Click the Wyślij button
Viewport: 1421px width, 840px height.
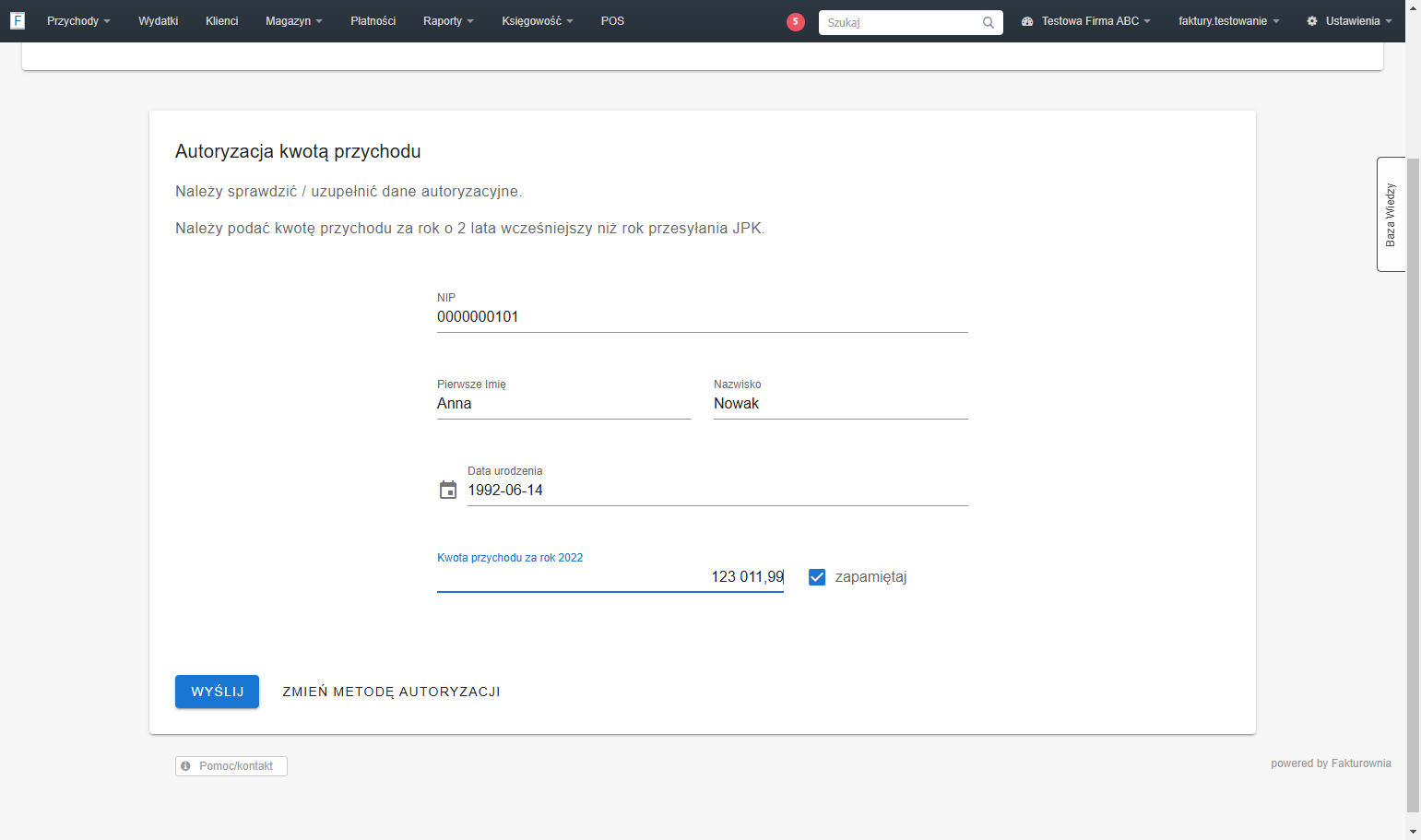(x=217, y=692)
